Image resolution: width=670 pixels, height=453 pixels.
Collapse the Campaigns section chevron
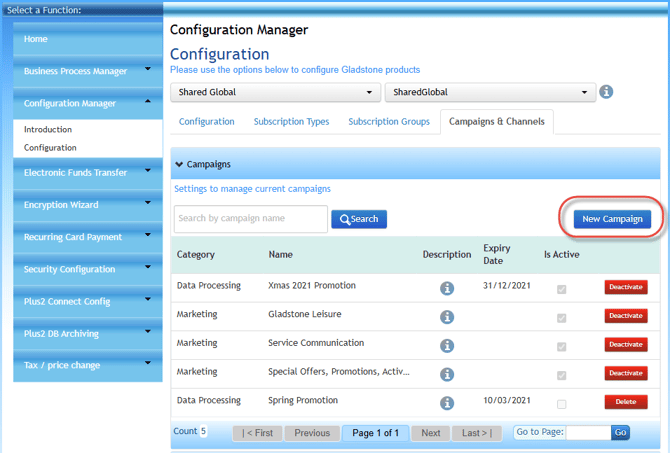coord(179,164)
